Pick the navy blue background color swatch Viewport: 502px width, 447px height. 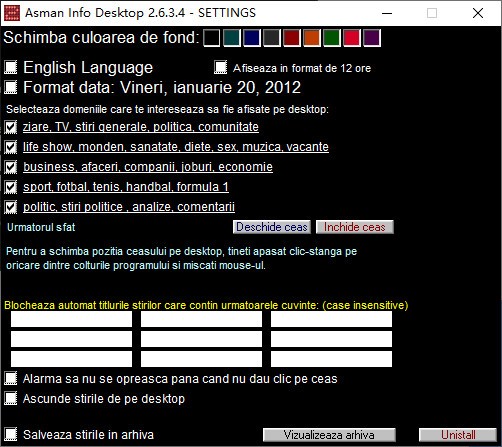coord(251,38)
